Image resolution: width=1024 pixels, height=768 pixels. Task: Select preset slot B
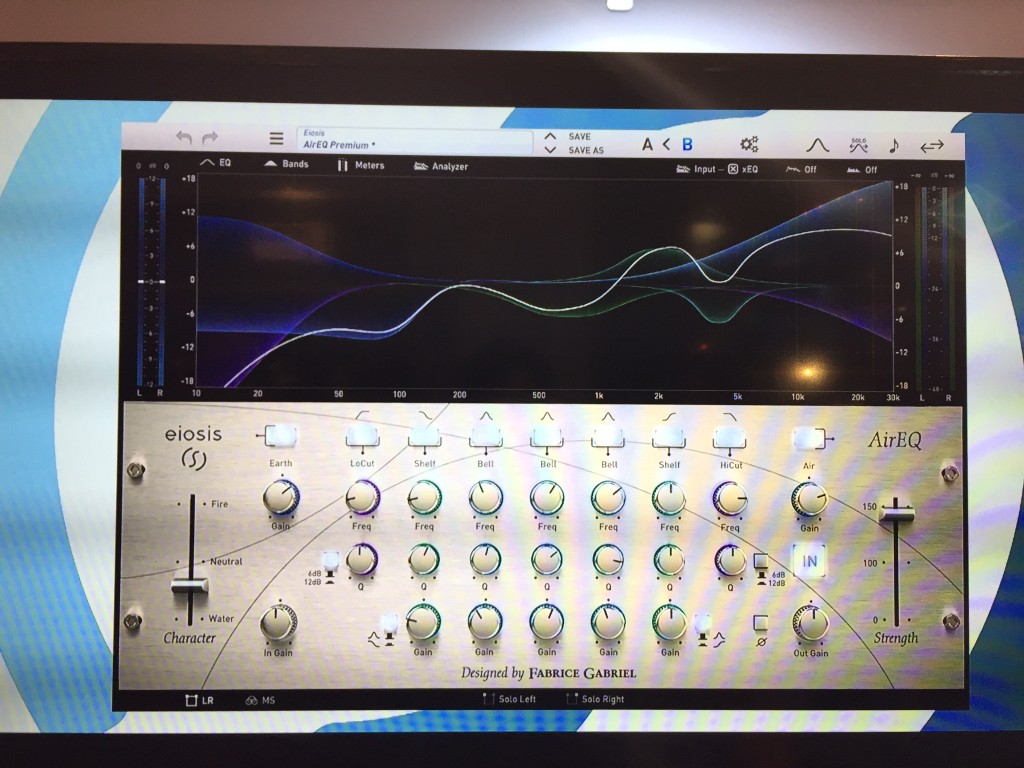point(687,144)
